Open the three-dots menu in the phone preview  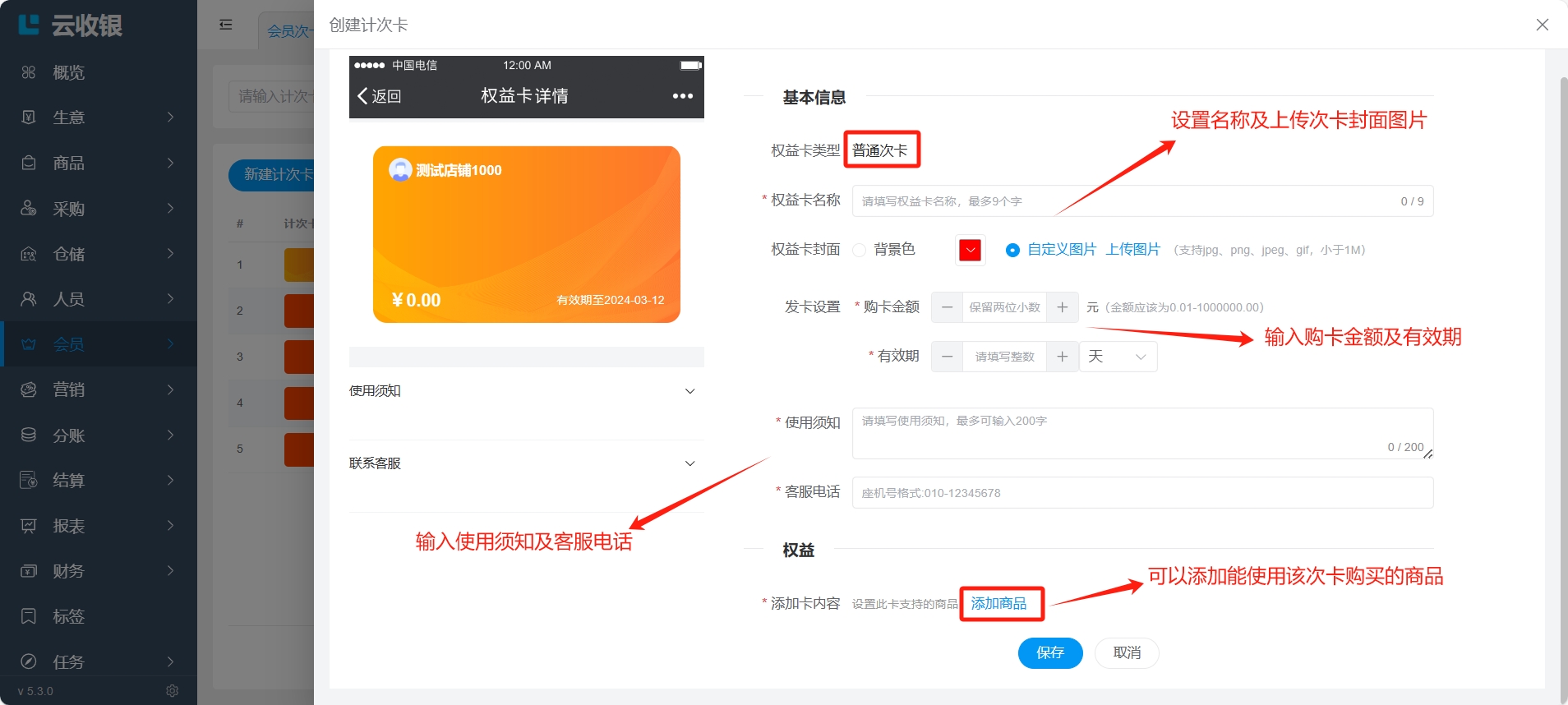click(682, 96)
